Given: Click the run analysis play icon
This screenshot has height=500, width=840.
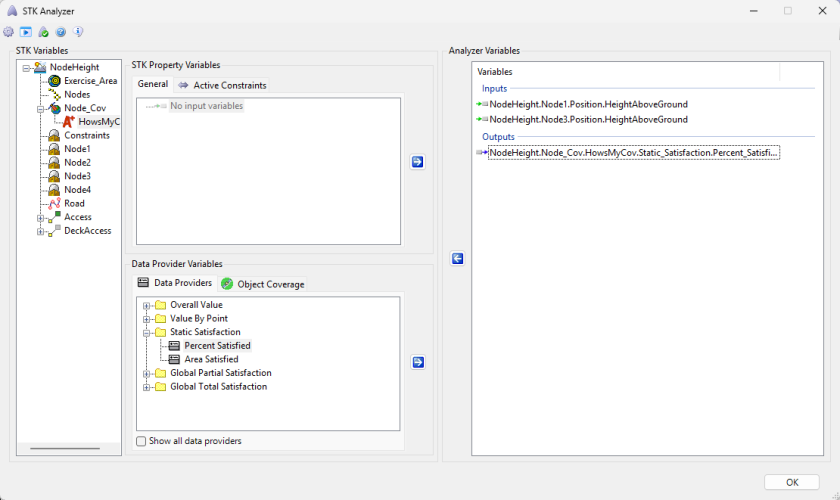Looking at the screenshot, I should tap(26, 32).
